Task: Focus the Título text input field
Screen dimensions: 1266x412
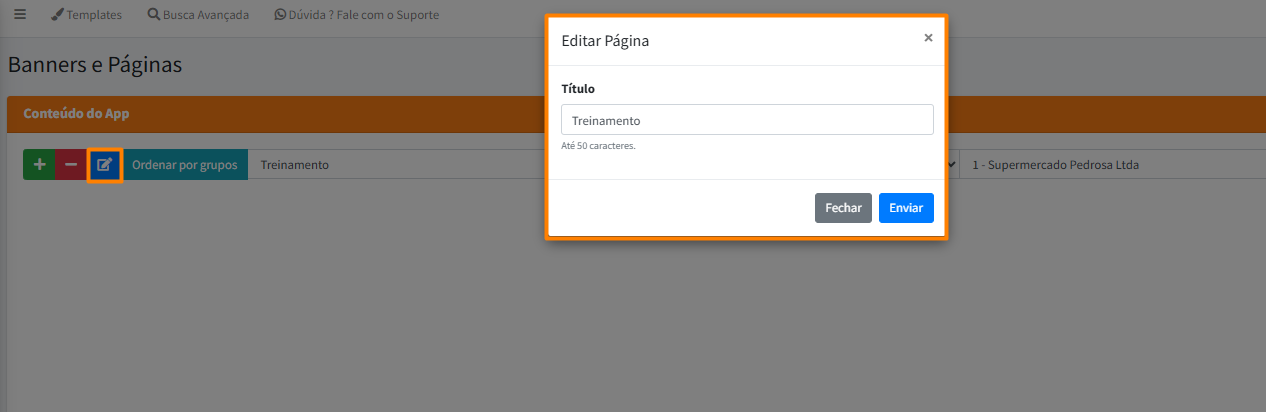Action: click(x=747, y=120)
